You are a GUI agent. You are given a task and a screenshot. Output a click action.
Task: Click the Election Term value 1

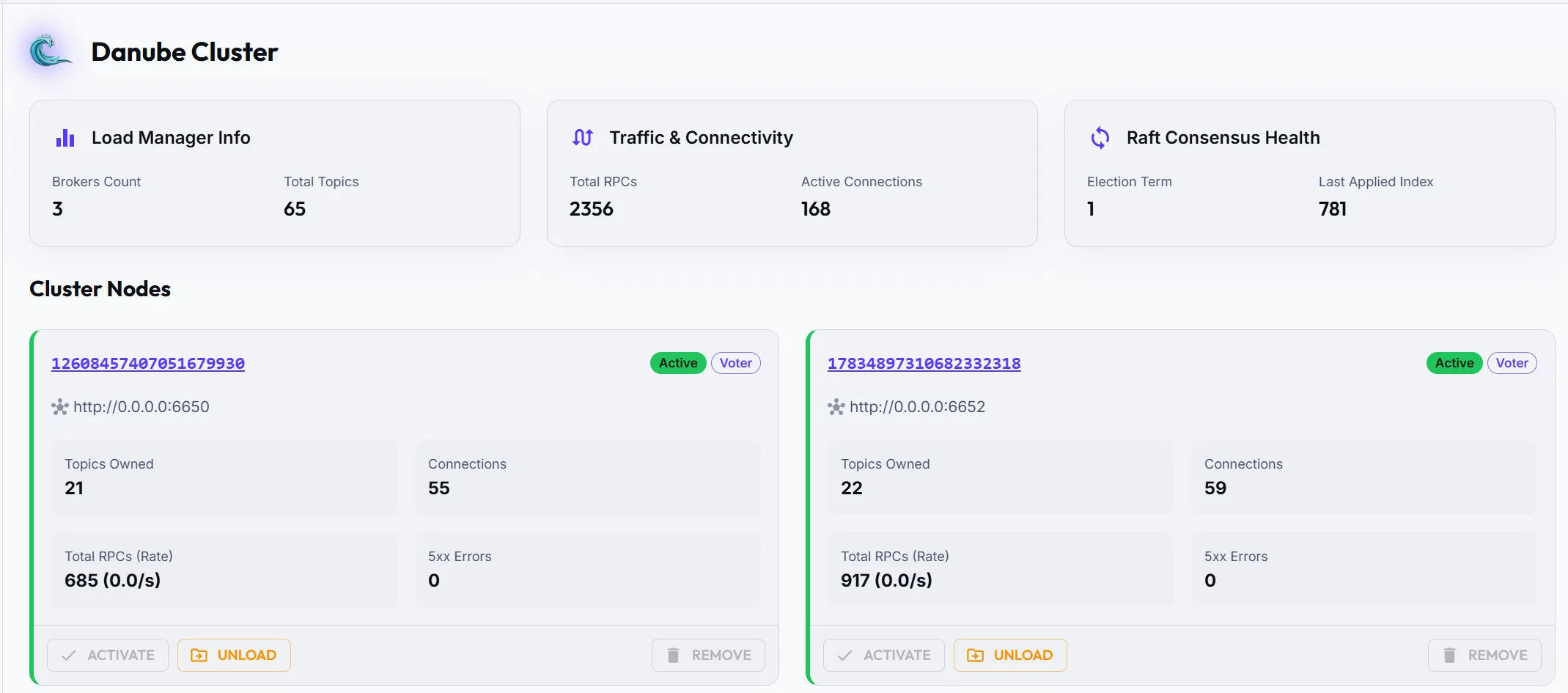coord(1091,209)
